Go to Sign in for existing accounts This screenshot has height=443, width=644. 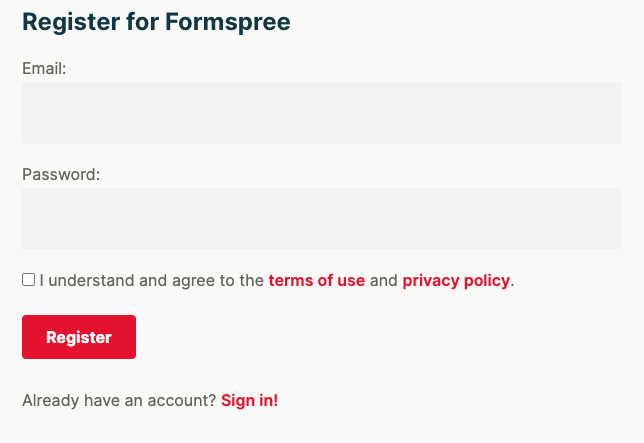[249, 401]
